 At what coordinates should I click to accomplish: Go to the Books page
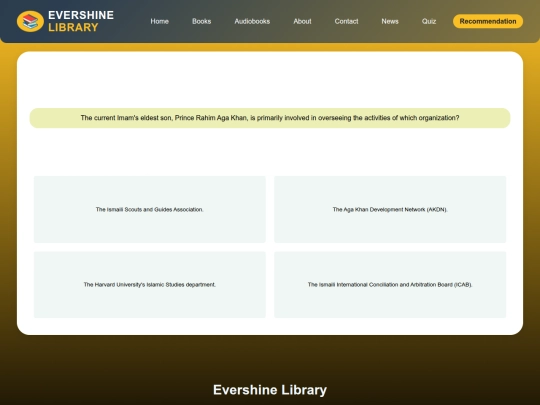[201, 21]
